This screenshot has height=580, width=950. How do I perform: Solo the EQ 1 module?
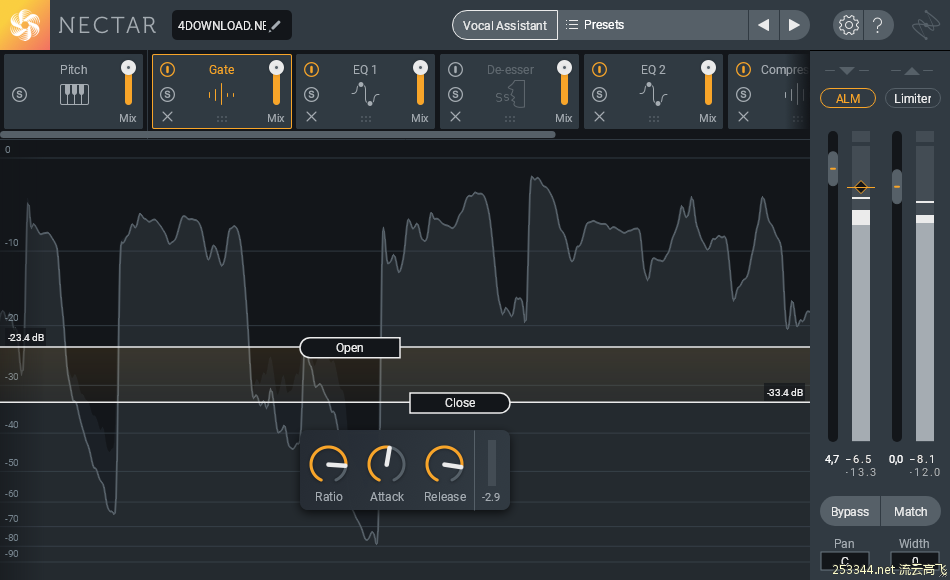[x=311, y=95]
